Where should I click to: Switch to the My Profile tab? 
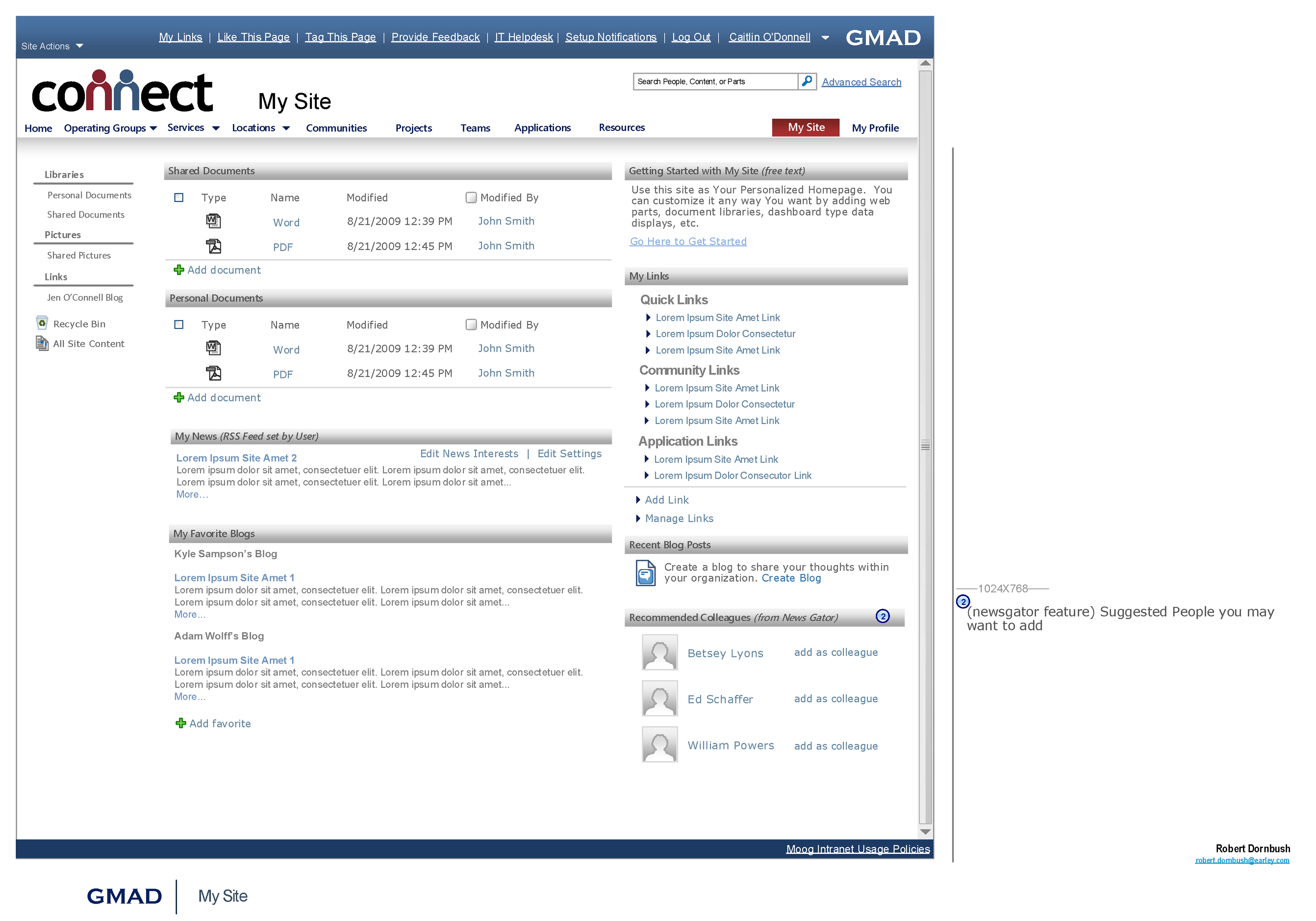coord(875,128)
